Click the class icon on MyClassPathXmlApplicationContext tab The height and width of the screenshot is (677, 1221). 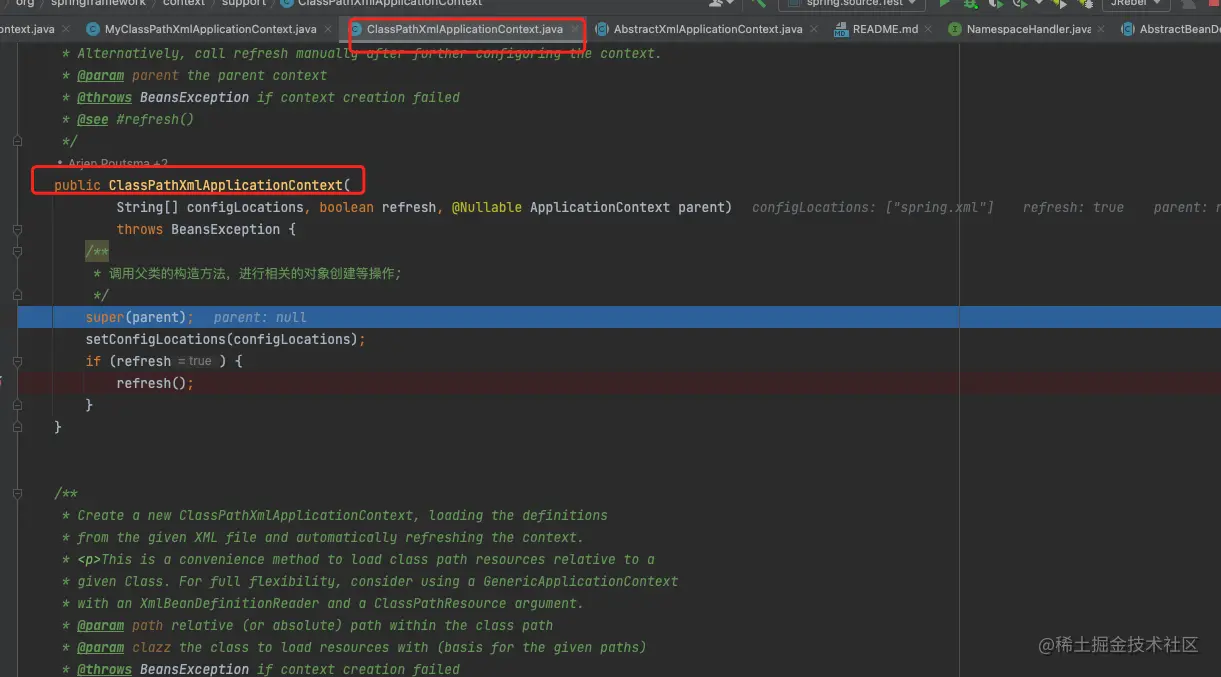pos(94,29)
